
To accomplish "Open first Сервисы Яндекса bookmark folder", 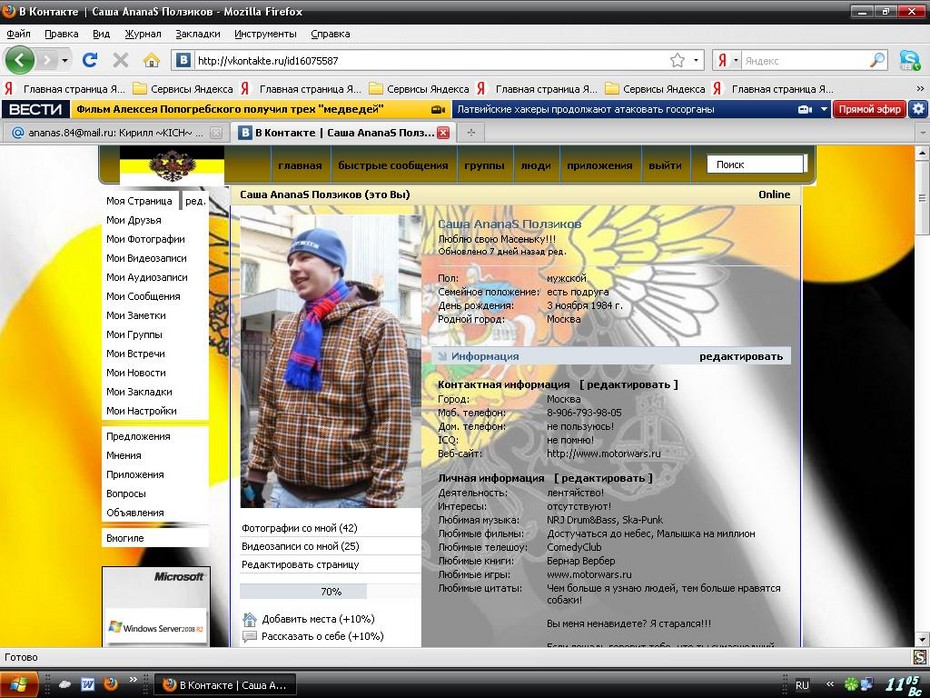I will (x=183, y=89).
